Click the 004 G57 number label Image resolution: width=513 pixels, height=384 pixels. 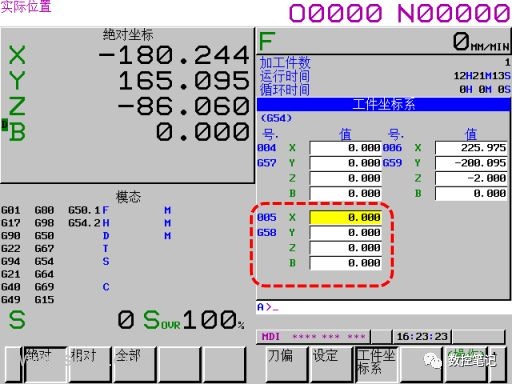[x=267, y=148]
